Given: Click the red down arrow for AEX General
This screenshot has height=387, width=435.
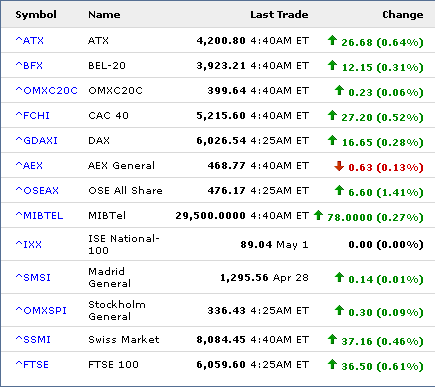Looking at the screenshot, I should pos(339,166).
